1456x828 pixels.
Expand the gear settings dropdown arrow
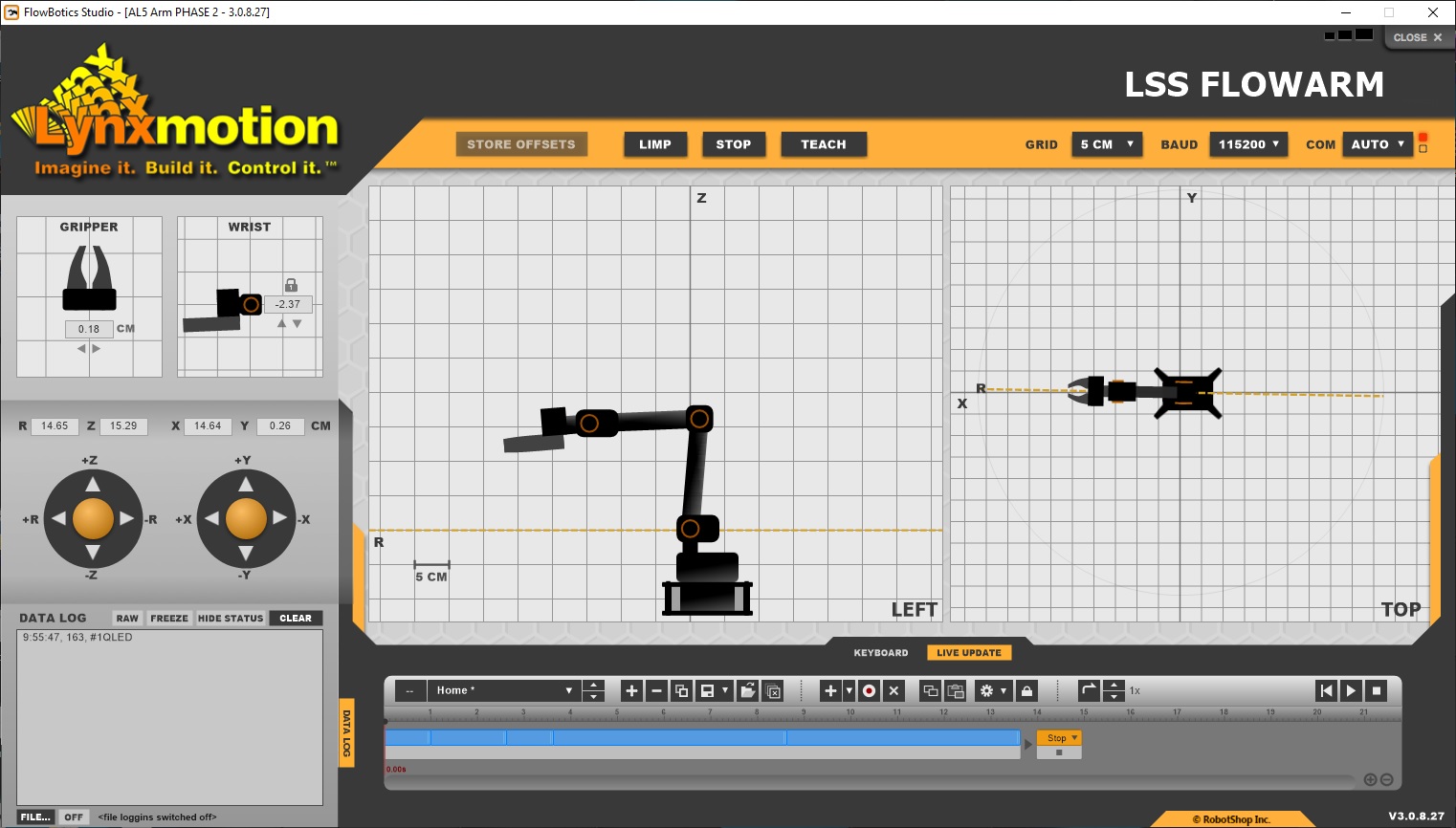[1004, 690]
